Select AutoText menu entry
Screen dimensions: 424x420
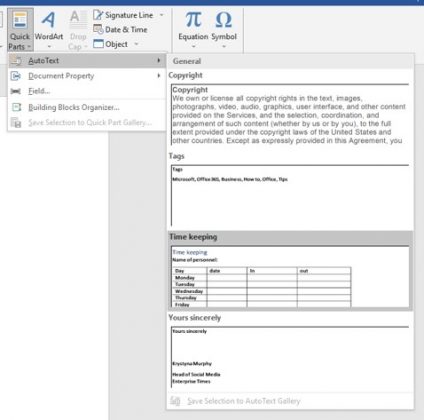(x=87, y=61)
